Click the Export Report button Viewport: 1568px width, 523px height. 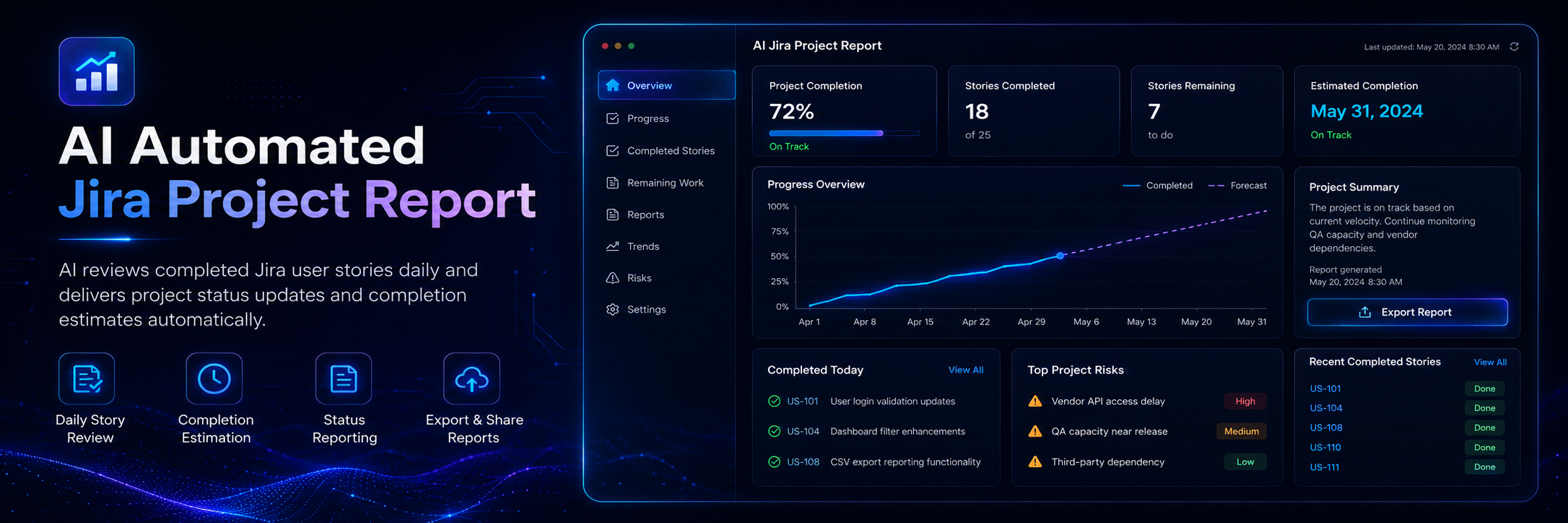click(x=1408, y=312)
